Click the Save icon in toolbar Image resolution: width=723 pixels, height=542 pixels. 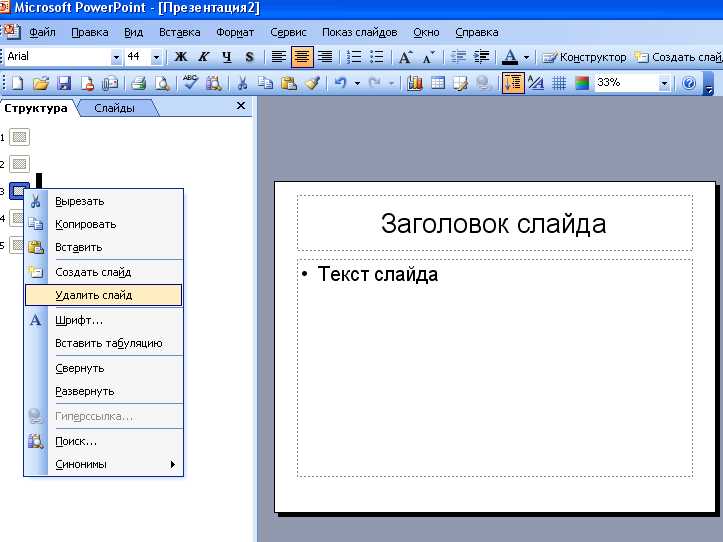[x=64, y=84]
